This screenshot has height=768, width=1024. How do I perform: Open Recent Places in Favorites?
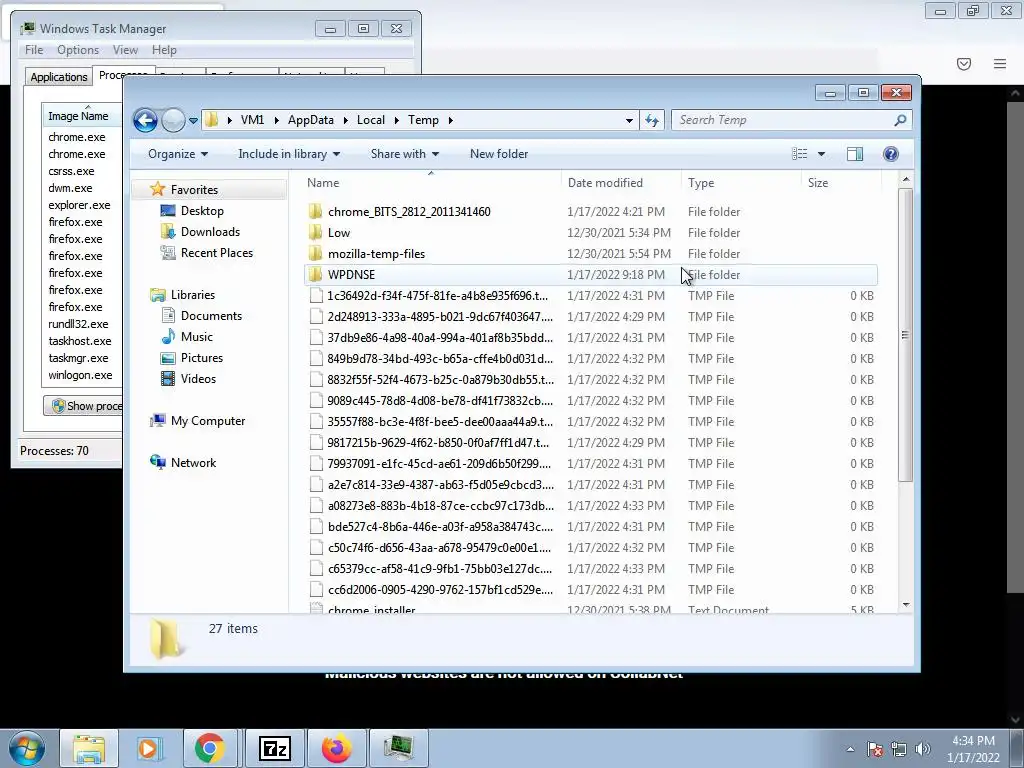pyautogui.click(x=217, y=253)
